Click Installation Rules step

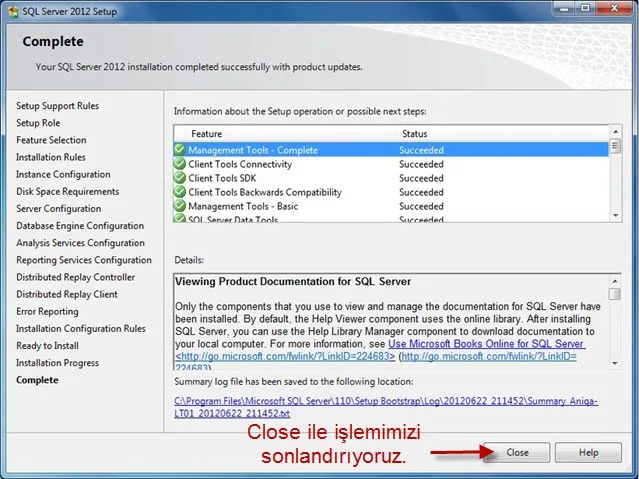coord(51,157)
